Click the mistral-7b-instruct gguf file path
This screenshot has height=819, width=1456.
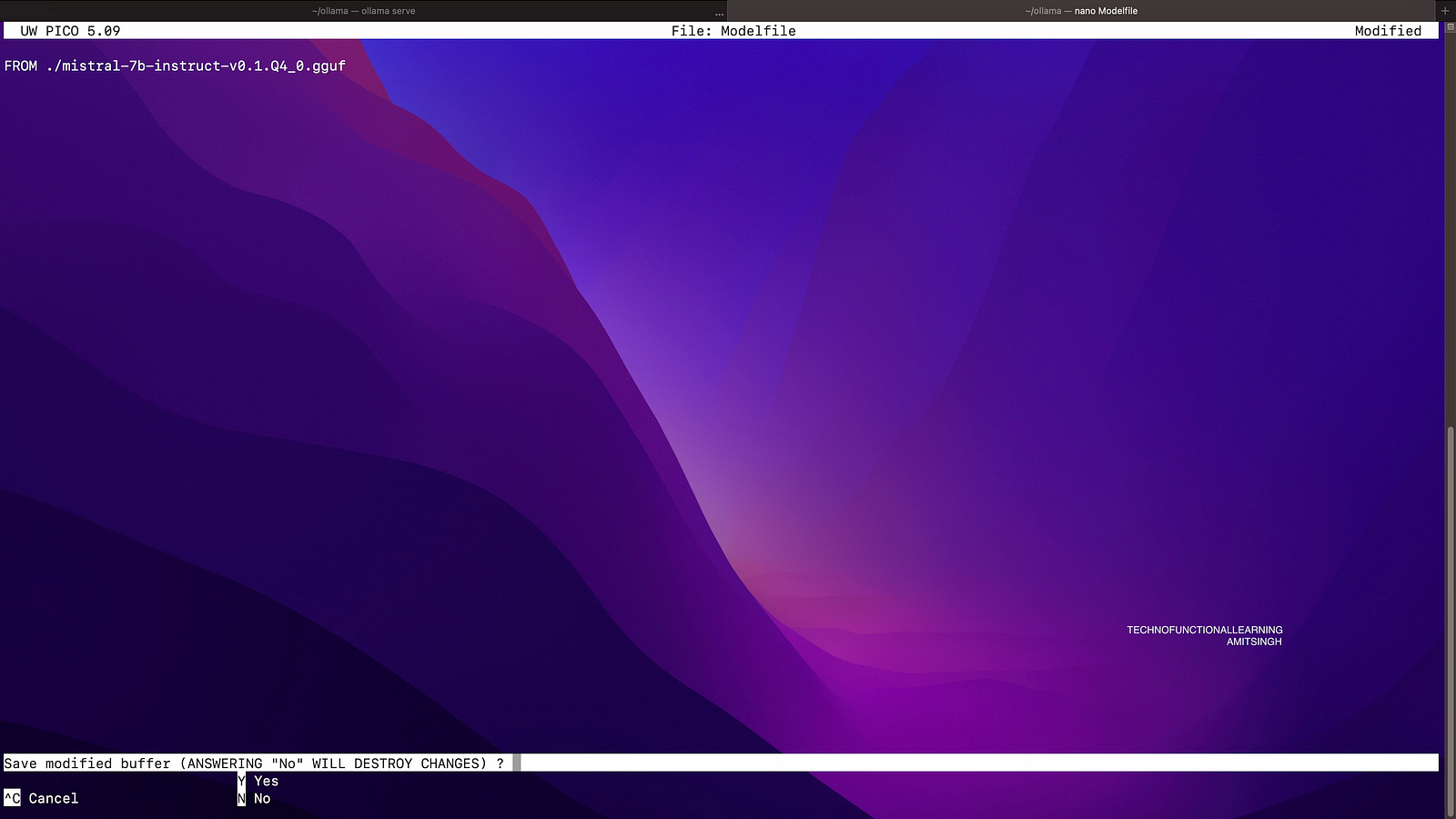pos(196,66)
